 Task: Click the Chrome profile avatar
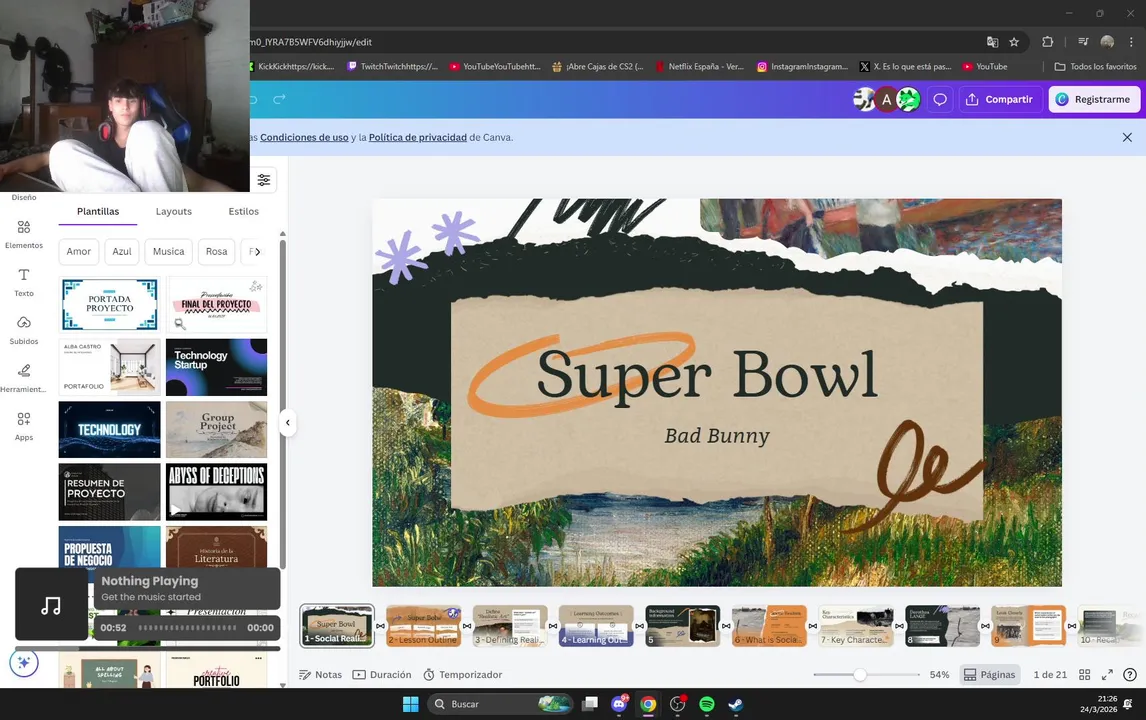[x=1107, y=42]
